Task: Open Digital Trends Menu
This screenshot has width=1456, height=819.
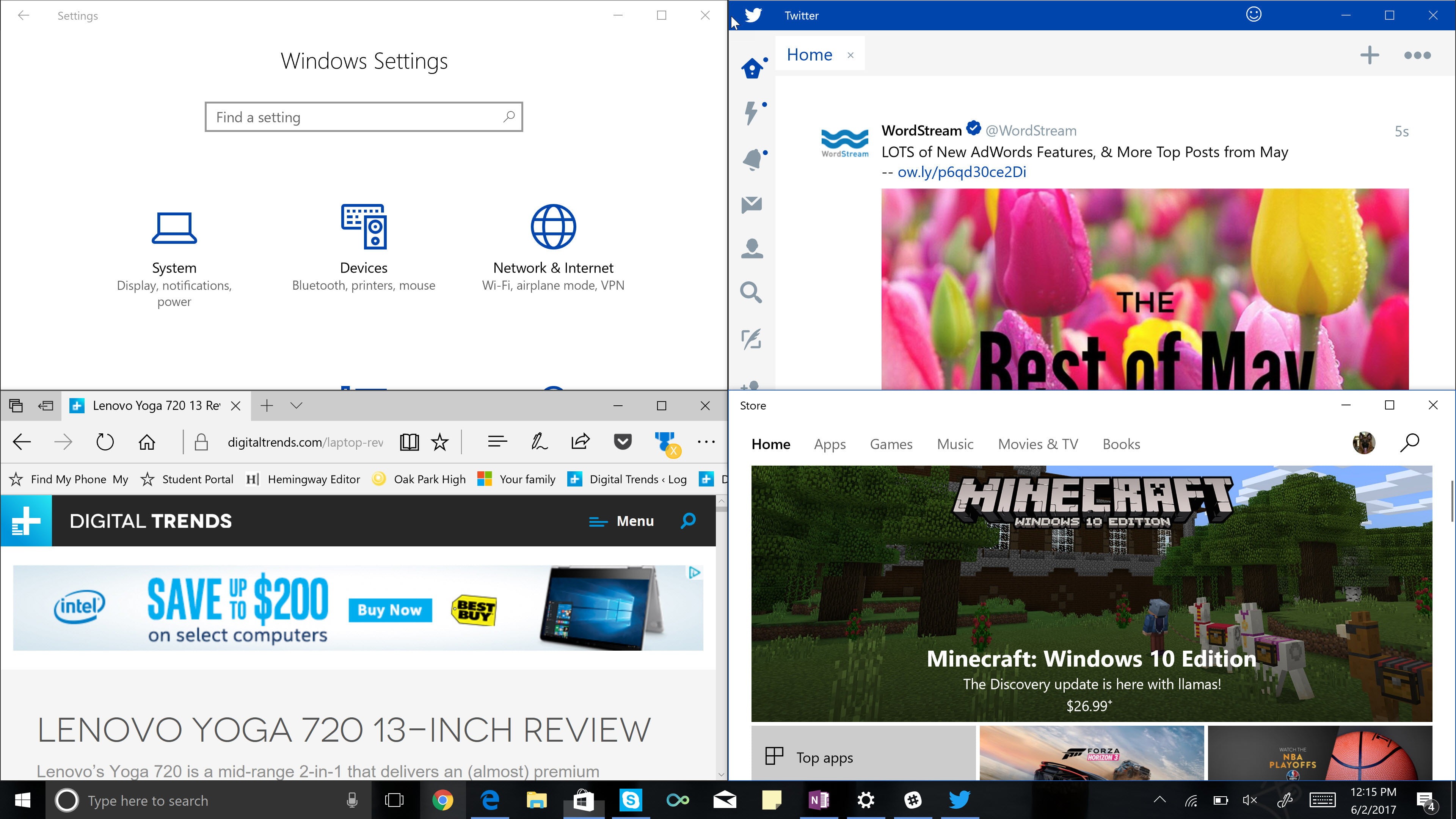Action: (x=621, y=521)
